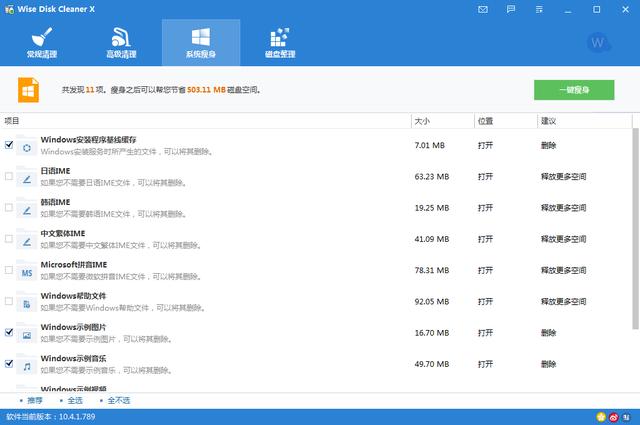Switch to 高级清理 vacuum tab

click(x=121, y=42)
